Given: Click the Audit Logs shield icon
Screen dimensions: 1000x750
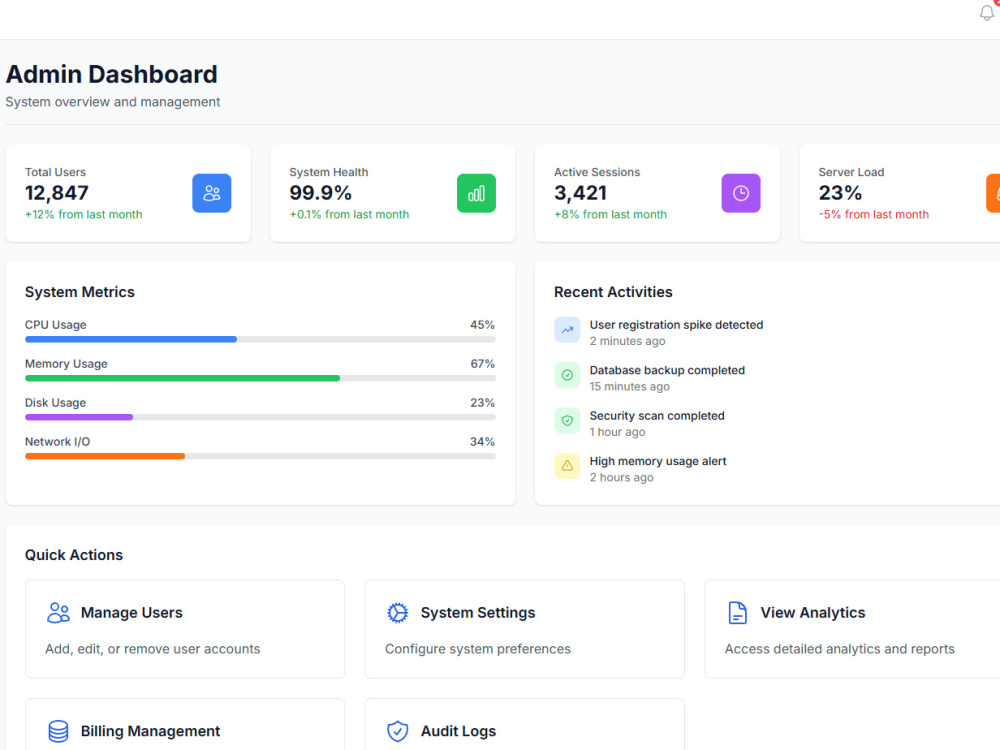Looking at the screenshot, I should tap(397, 731).
